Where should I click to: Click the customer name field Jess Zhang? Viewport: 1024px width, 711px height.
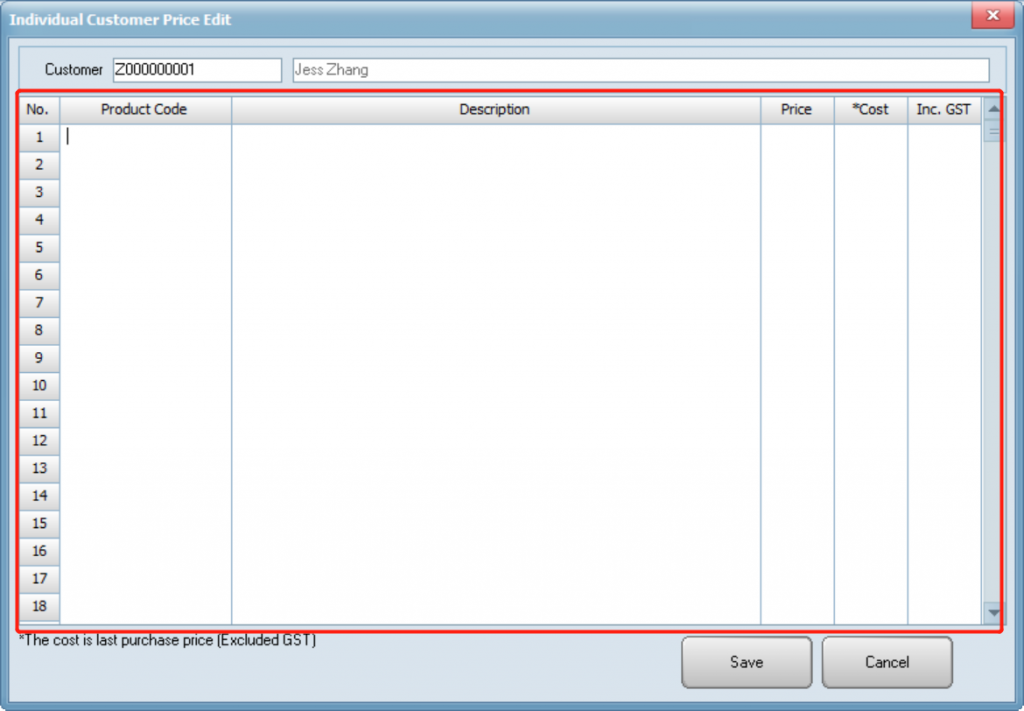[640, 70]
